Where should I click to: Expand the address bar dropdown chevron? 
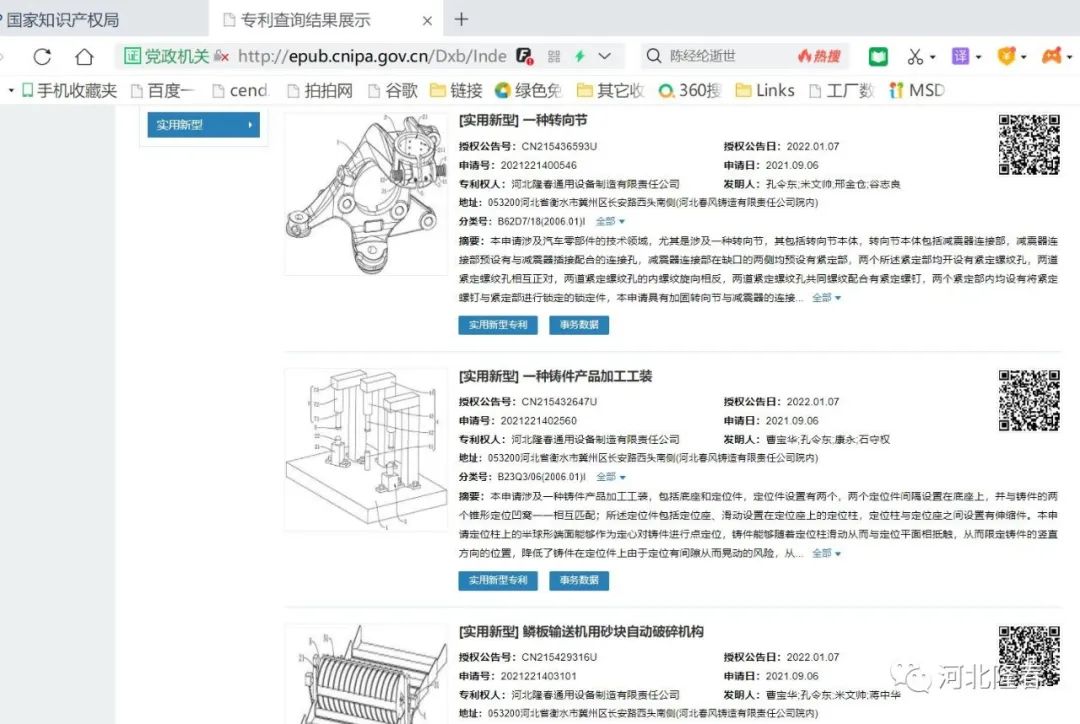[605, 56]
